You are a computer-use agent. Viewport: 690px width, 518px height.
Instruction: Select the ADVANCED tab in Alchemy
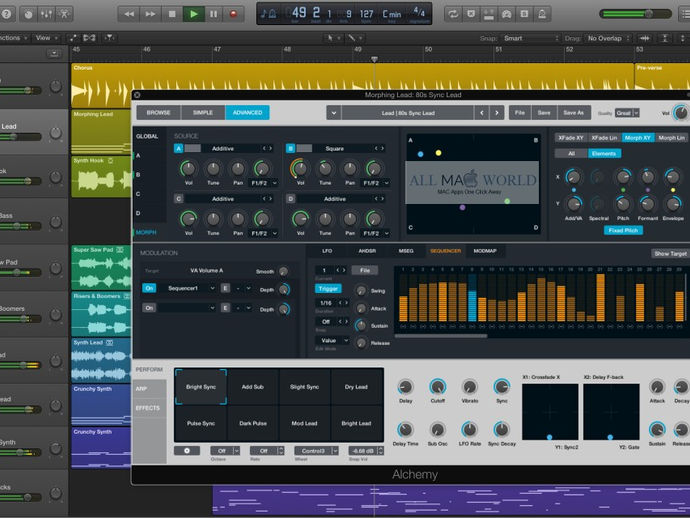[x=247, y=113]
